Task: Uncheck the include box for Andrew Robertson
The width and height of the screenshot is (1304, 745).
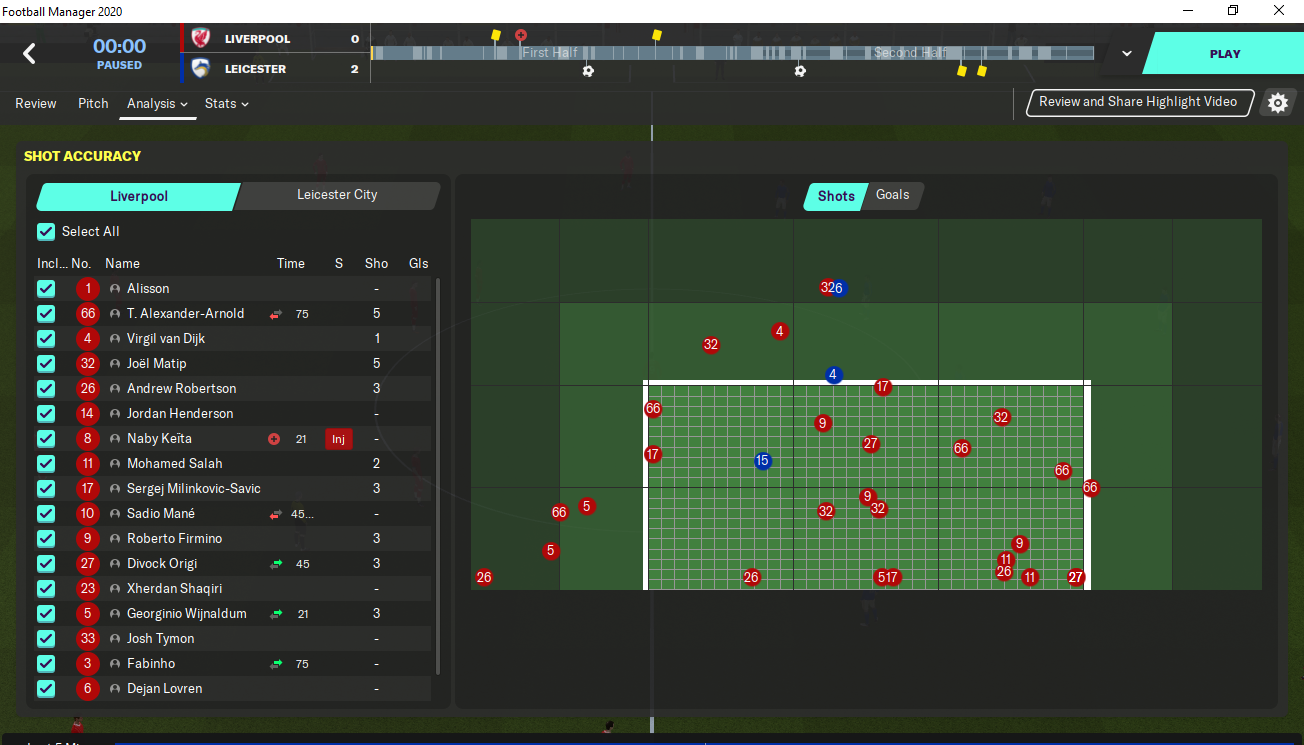Action: 46,389
